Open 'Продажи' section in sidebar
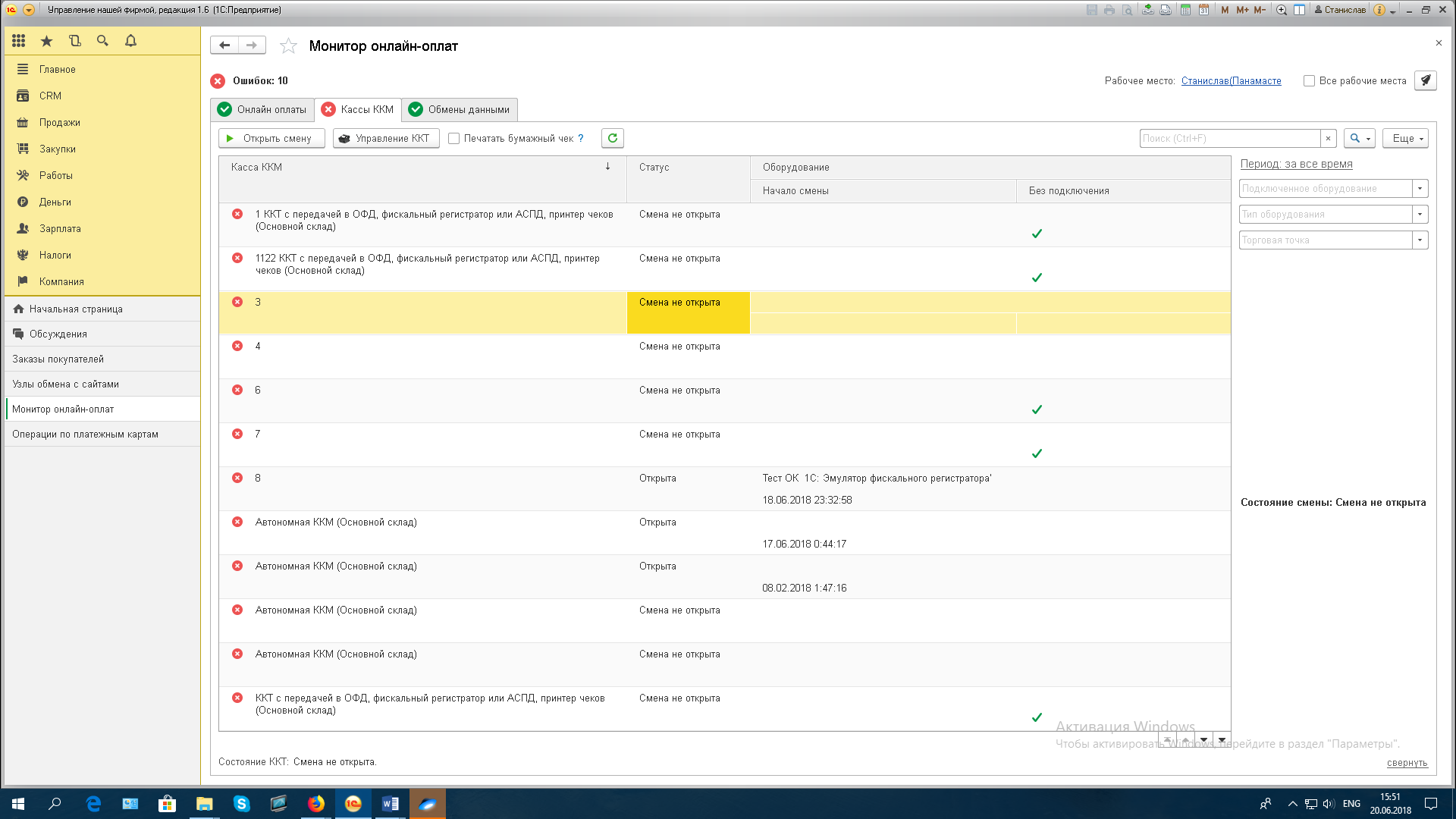Image resolution: width=1456 pixels, height=819 pixels. 59,123
